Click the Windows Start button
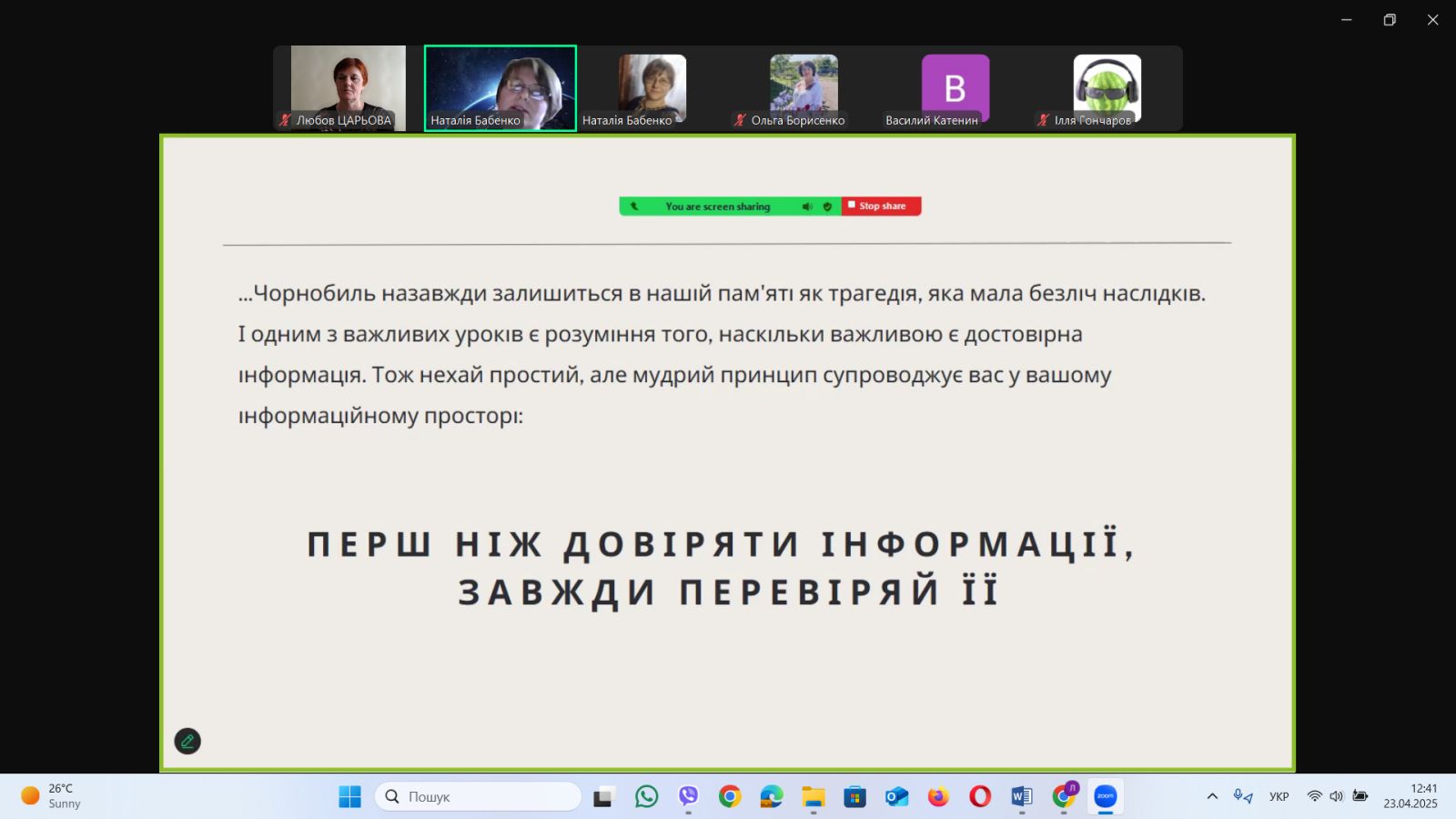 [x=349, y=797]
